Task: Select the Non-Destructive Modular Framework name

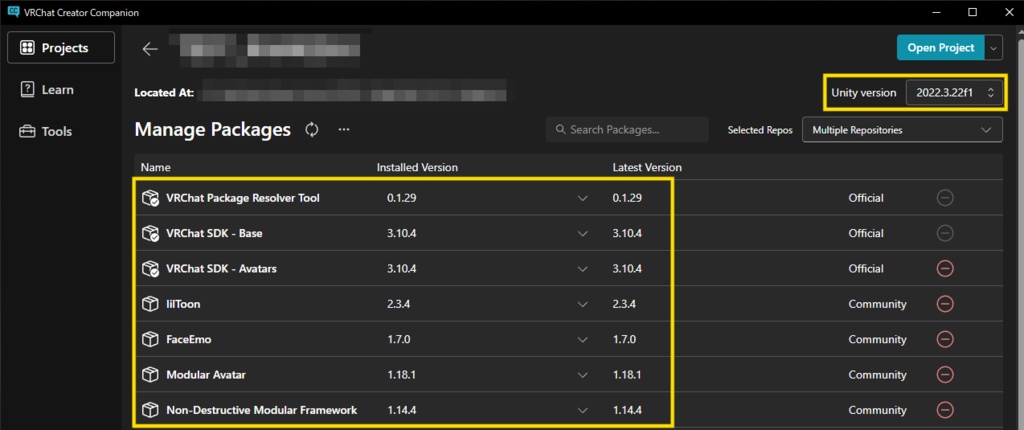Action: tap(261, 410)
